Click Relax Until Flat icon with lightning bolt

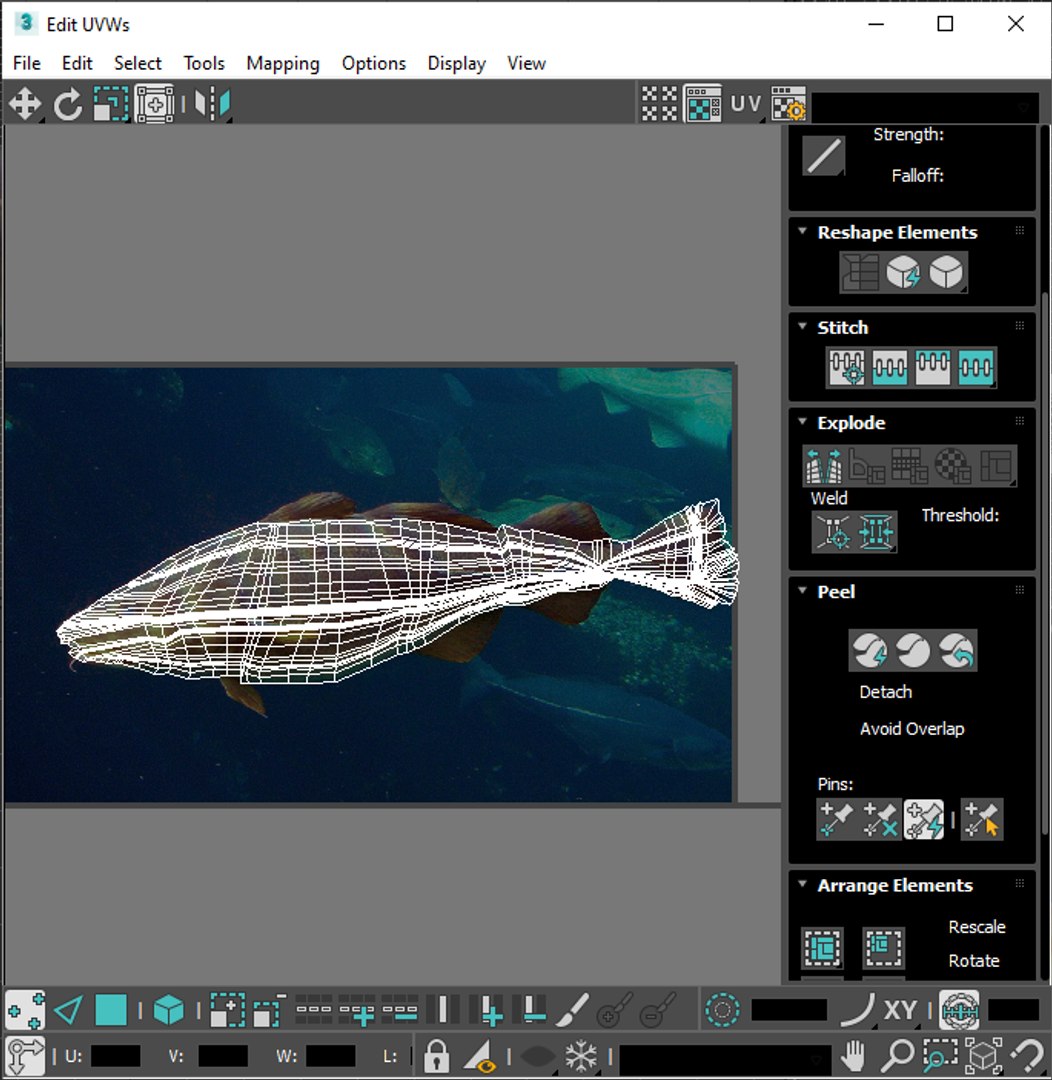903,272
